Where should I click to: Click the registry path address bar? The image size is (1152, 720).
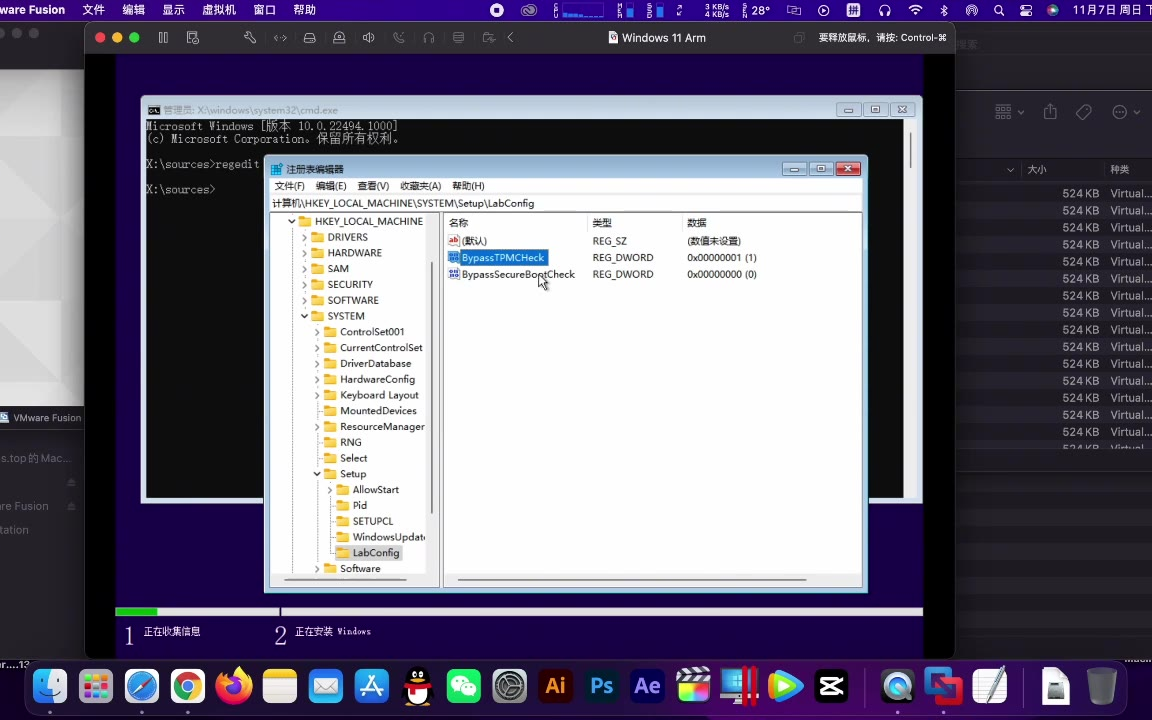click(566, 204)
